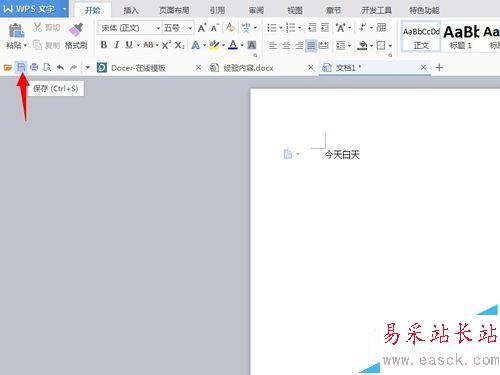Click the Open folder icon
500x375 pixels.
click(8, 68)
